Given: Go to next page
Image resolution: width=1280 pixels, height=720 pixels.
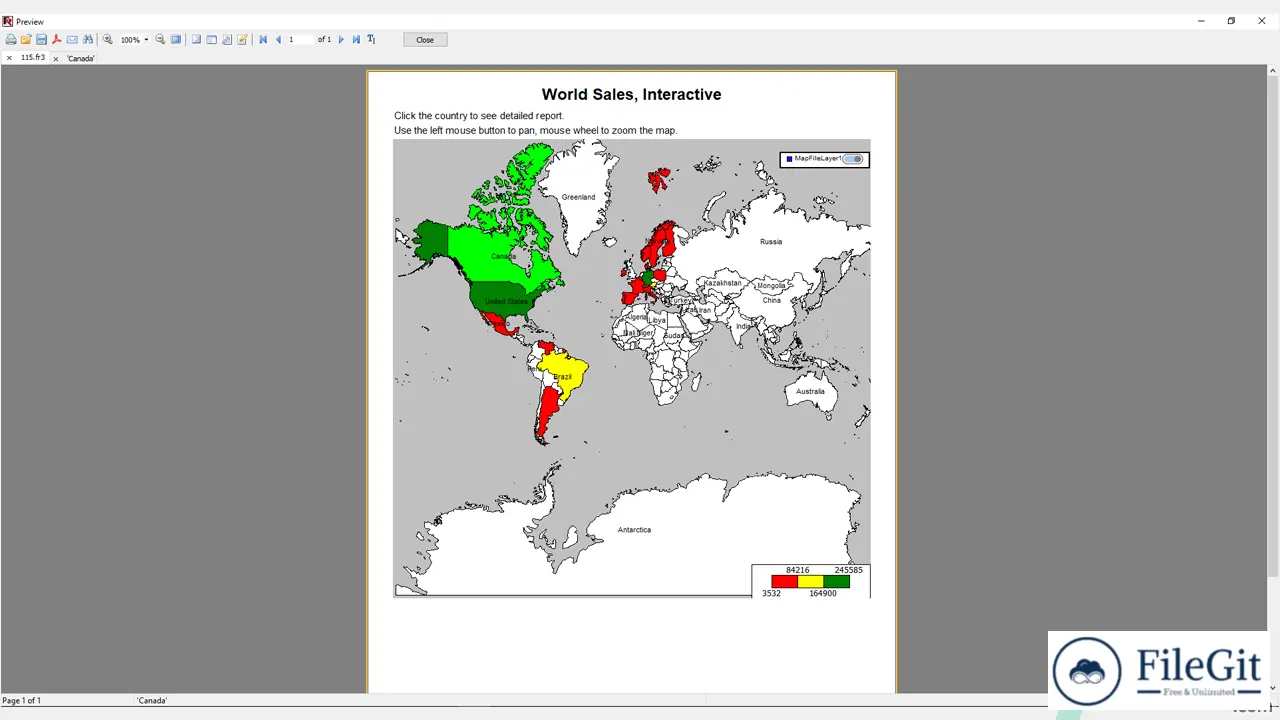Looking at the screenshot, I should pos(341,40).
